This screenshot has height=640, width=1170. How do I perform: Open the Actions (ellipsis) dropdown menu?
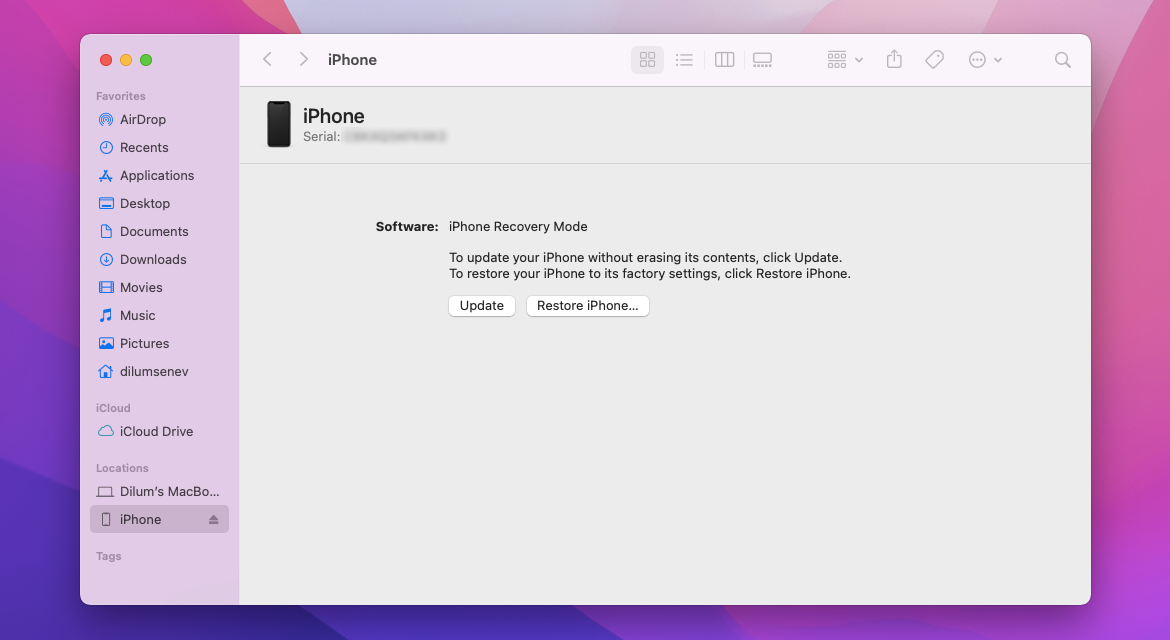[x=983, y=59]
